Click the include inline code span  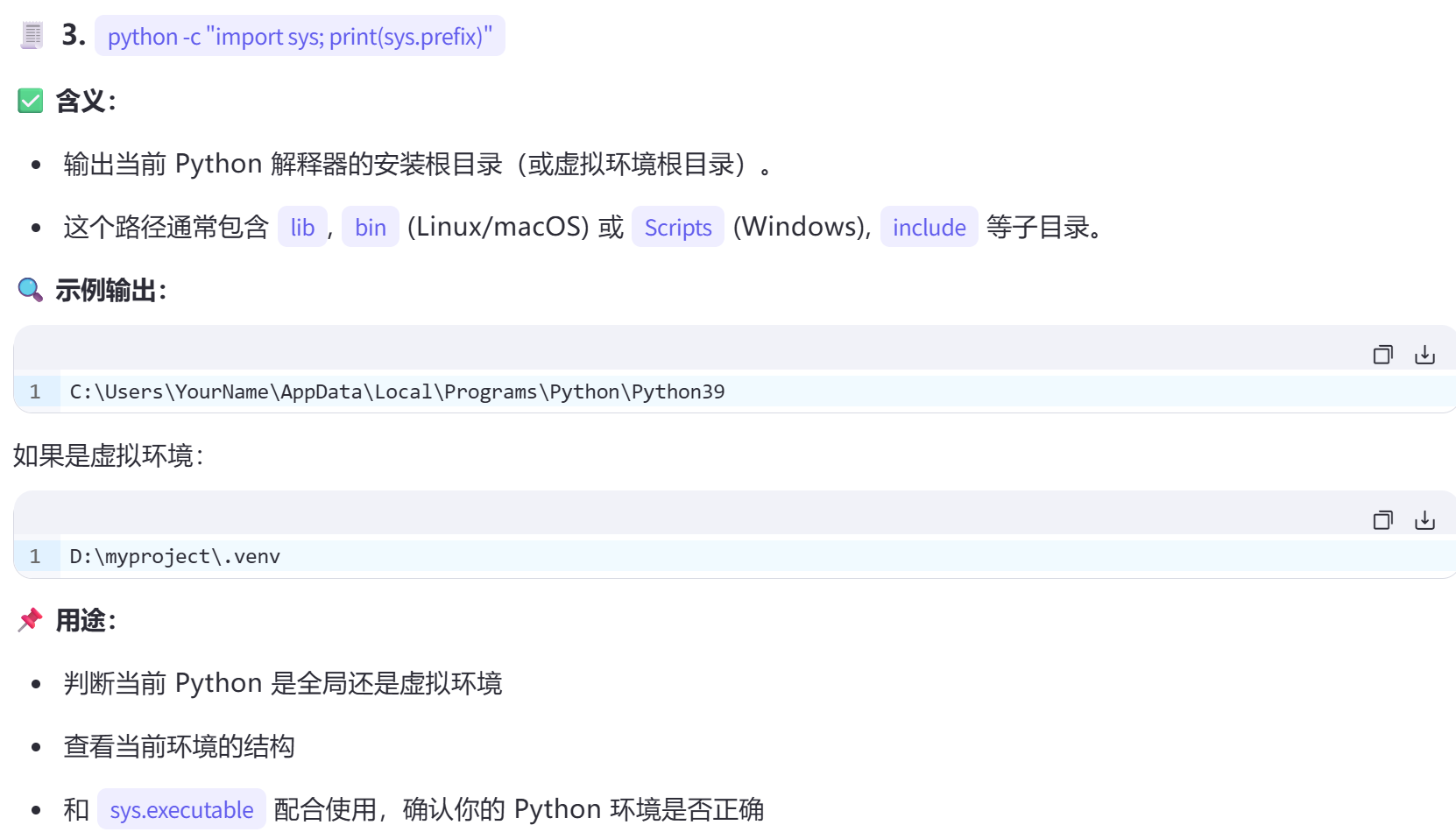[929, 227]
